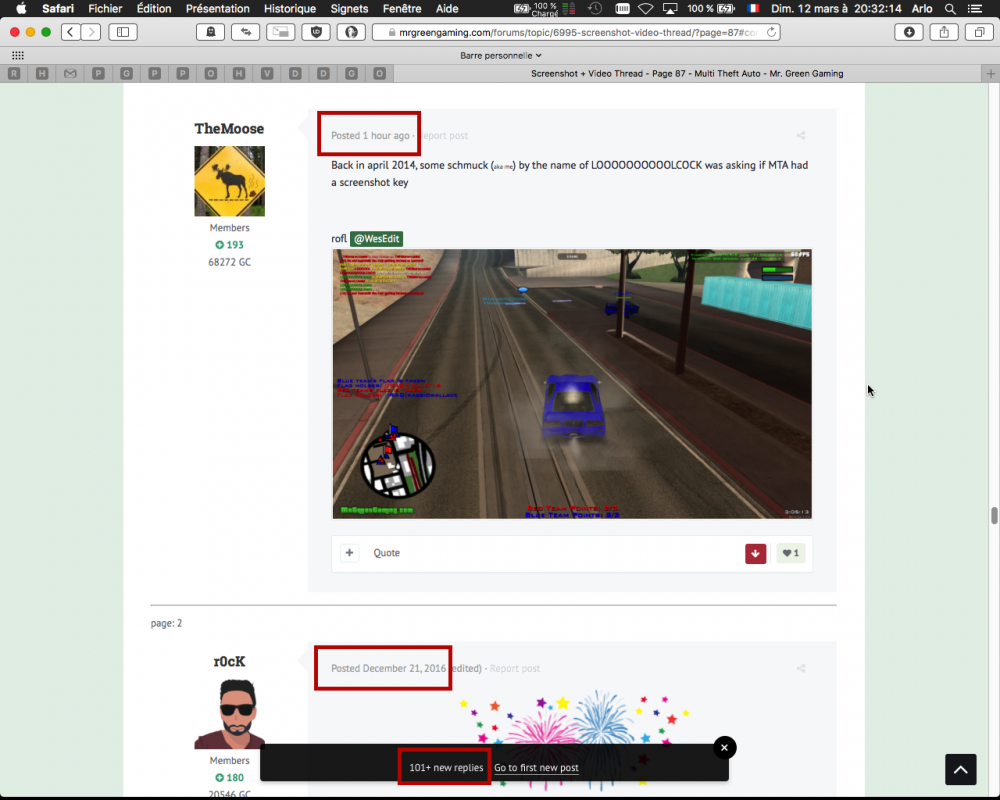
Task: Open the Présentation menu in menu bar
Action: point(217,9)
